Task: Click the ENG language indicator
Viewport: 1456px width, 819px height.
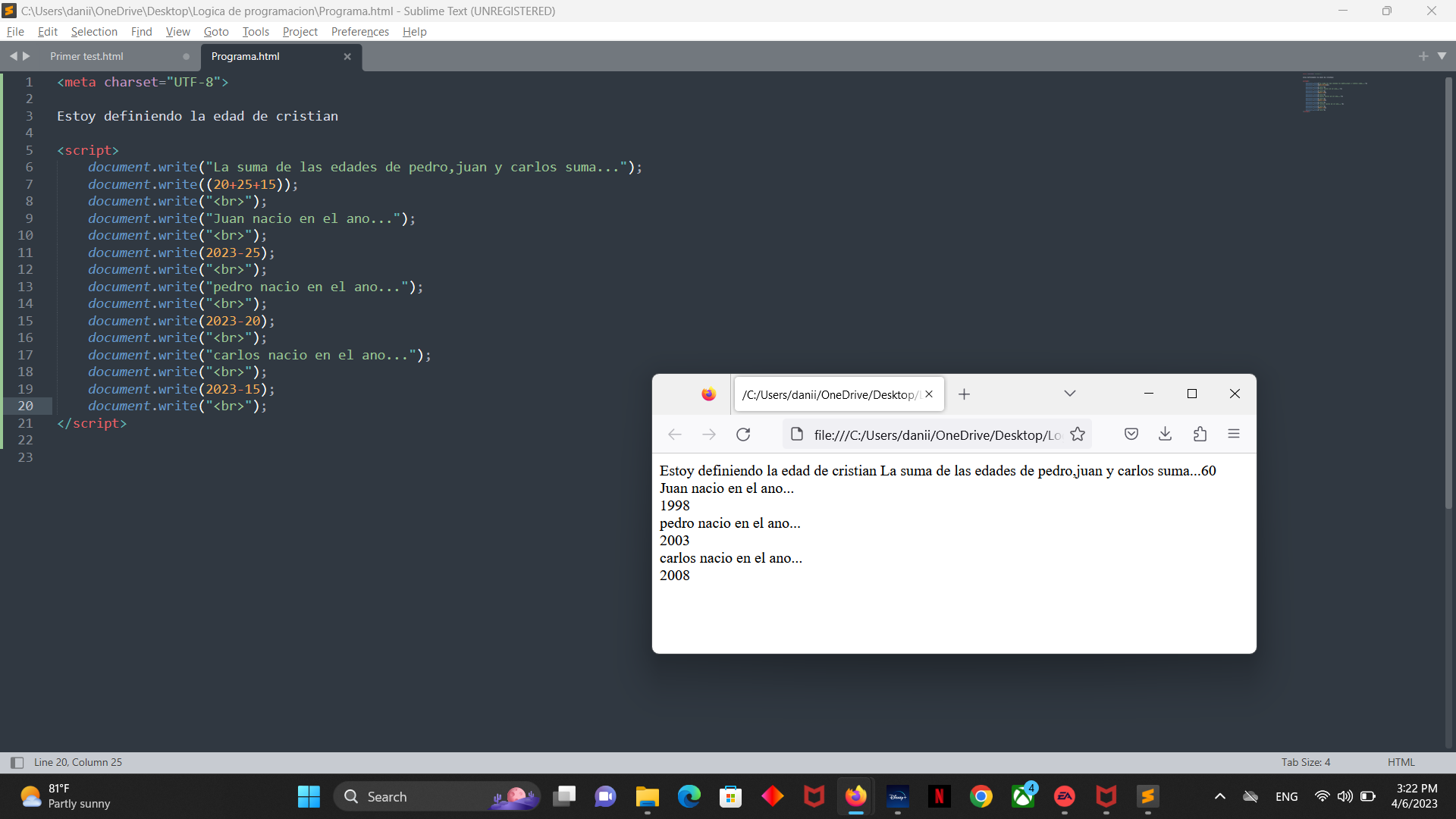Action: [x=1286, y=797]
